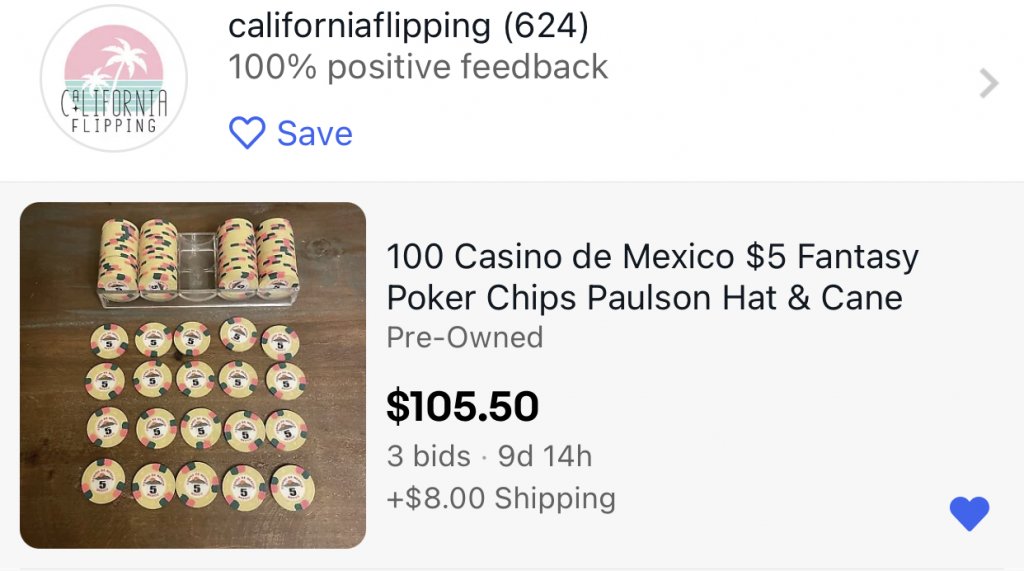View the 3 bids count
1024x571 pixels.
pyautogui.click(x=428, y=456)
